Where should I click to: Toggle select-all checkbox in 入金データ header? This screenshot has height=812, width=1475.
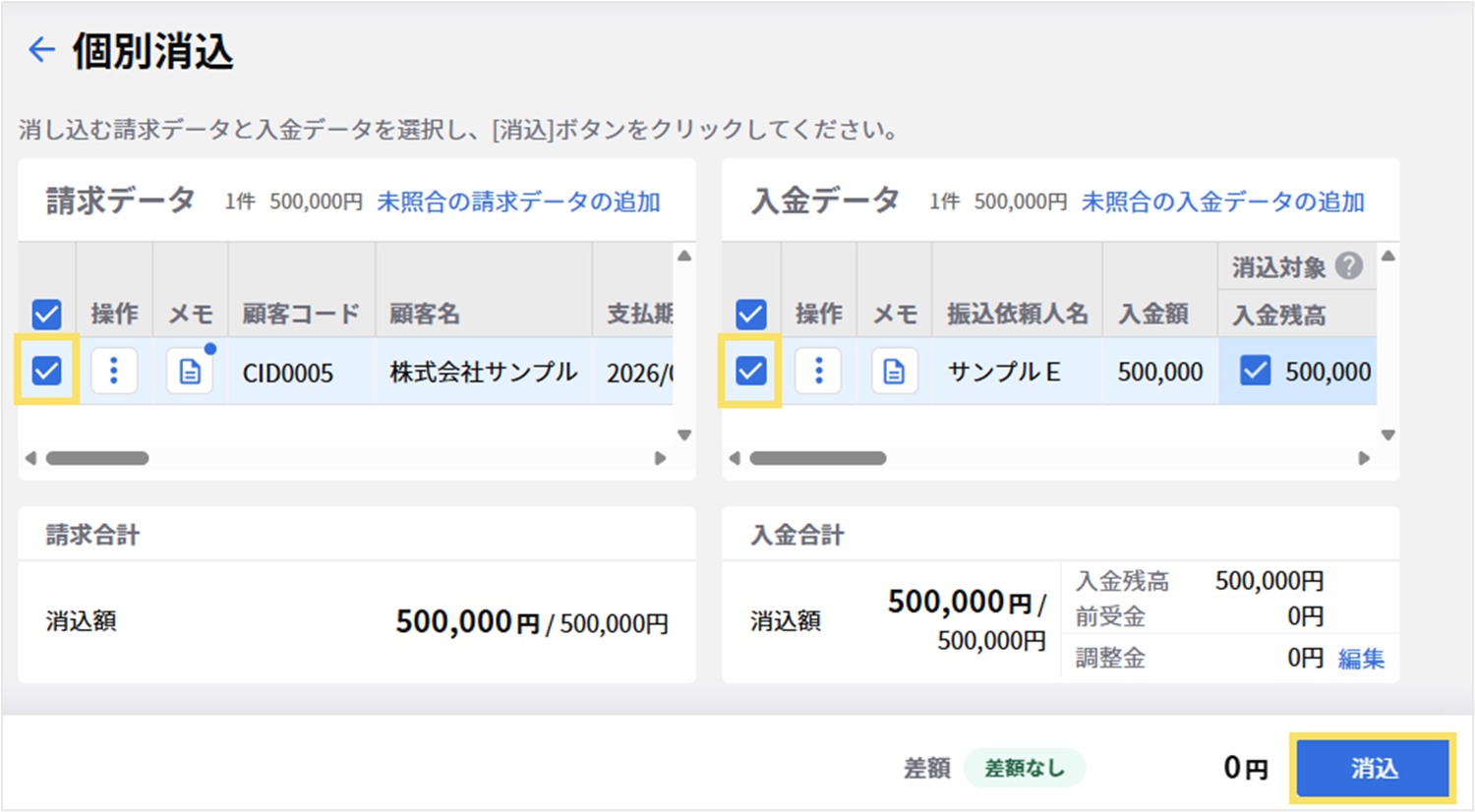click(x=750, y=315)
